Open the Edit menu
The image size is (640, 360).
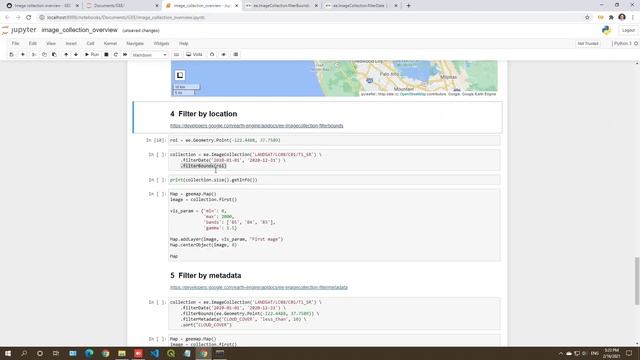click(x=33, y=43)
